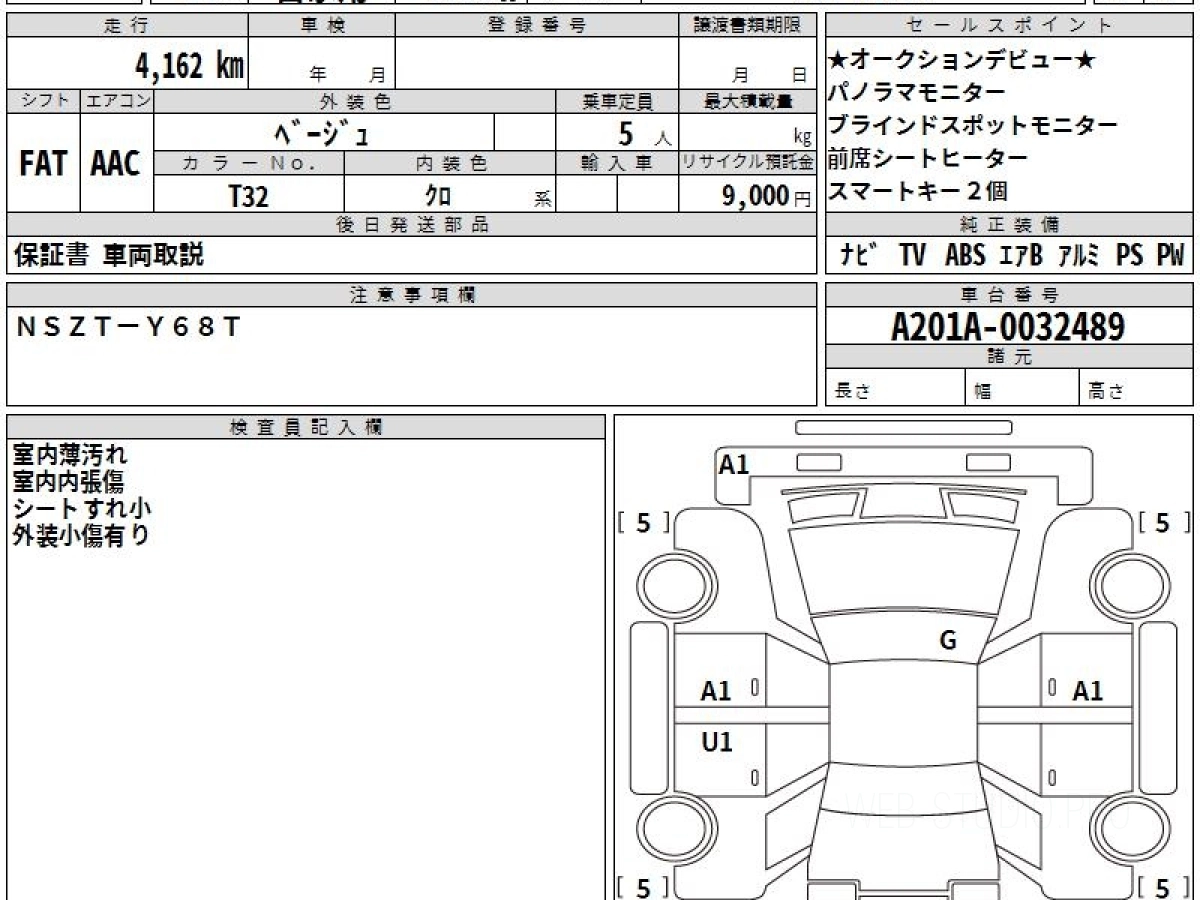This screenshot has width=1200, height=900.
Task: Click the kg maximum load unit cell
Action: [747, 132]
